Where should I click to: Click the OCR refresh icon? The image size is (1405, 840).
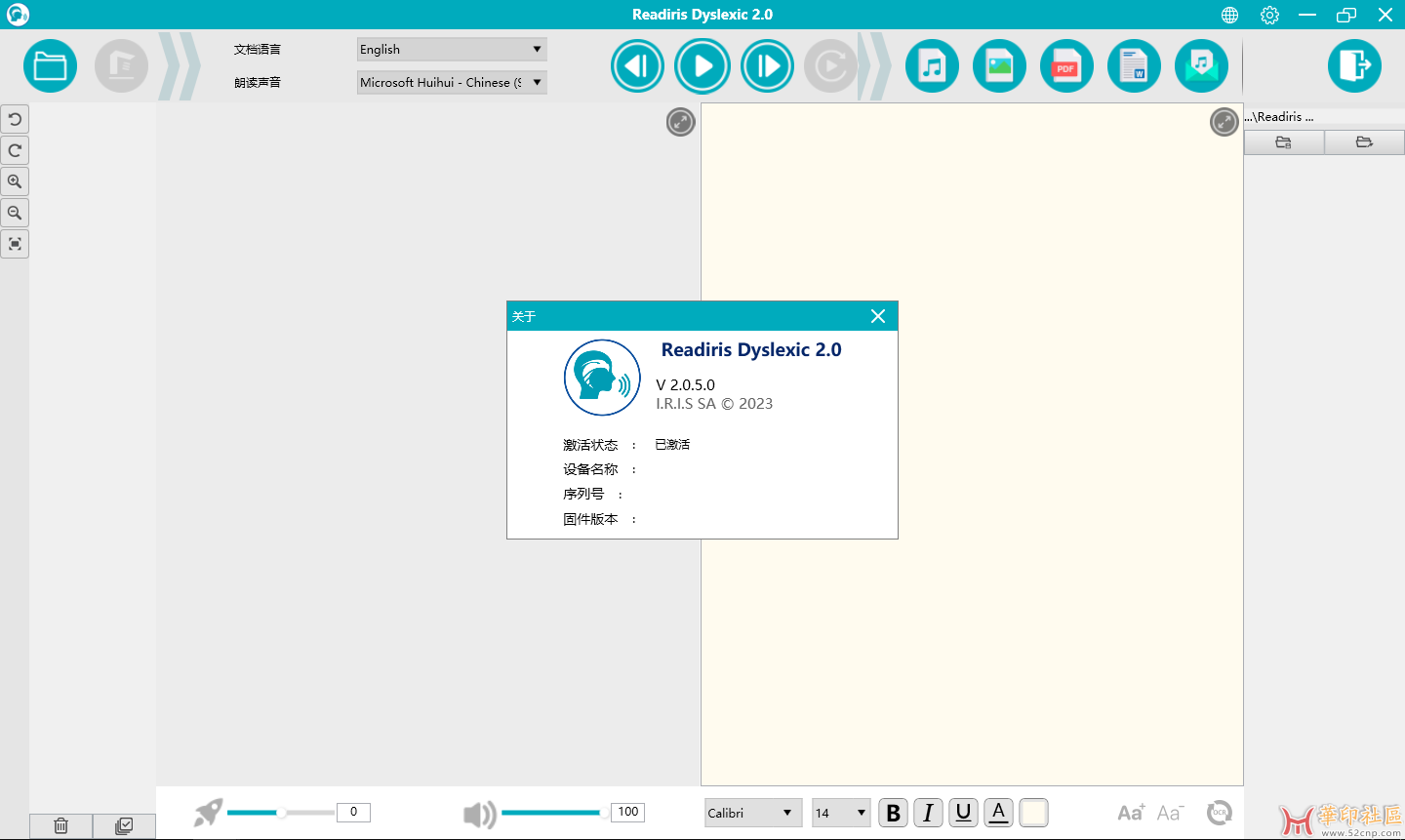[x=1220, y=813]
